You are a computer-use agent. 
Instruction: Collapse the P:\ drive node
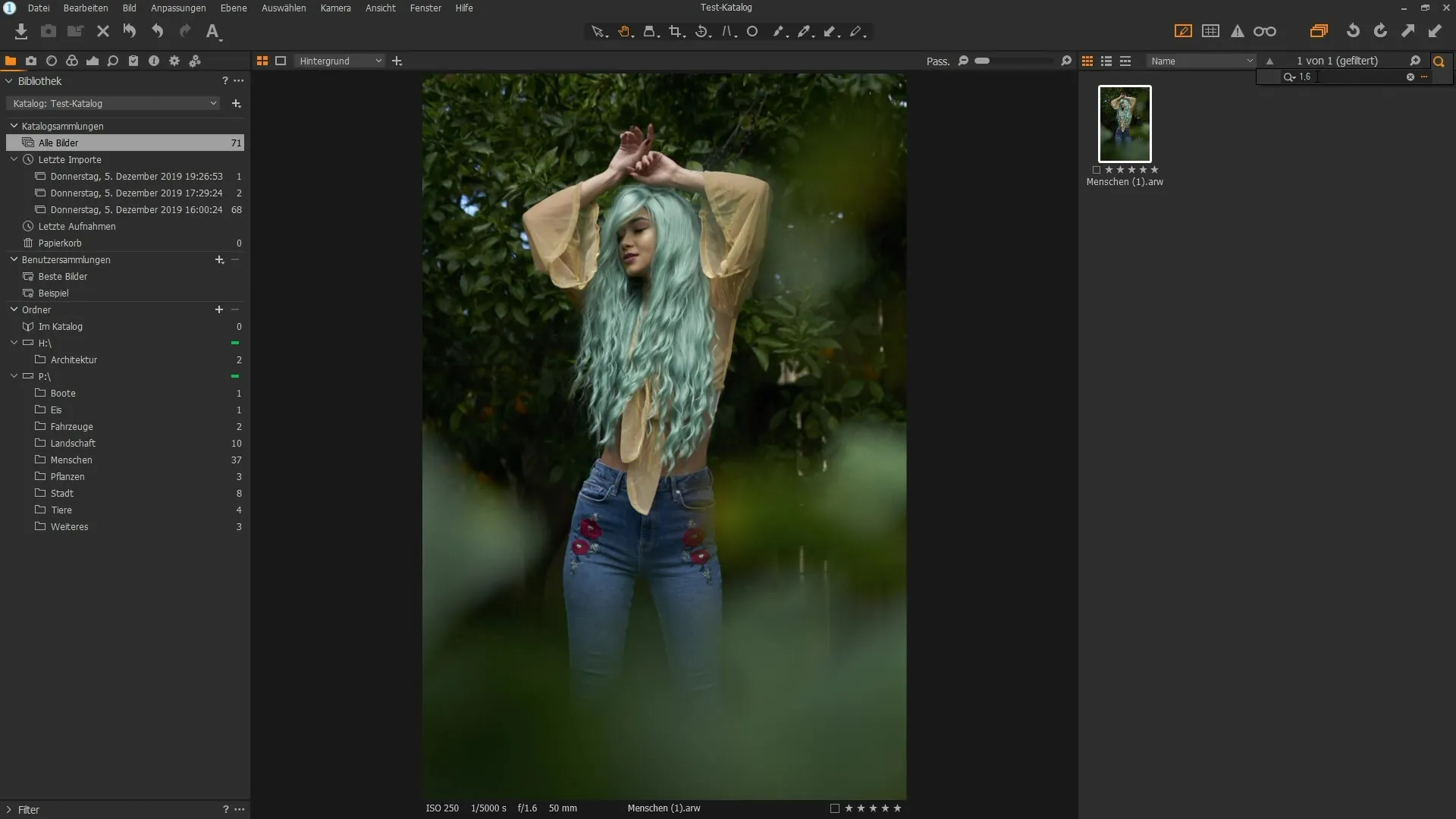(x=14, y=376)
